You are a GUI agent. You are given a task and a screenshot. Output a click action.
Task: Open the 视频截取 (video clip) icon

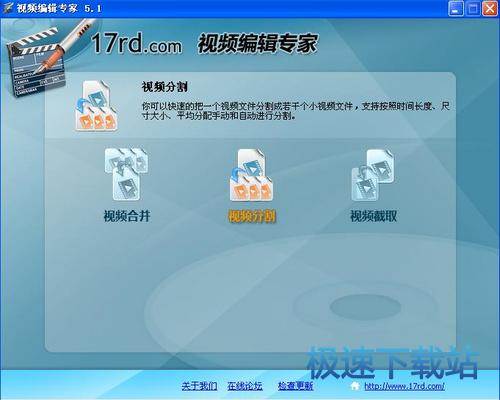click(373, 175)
